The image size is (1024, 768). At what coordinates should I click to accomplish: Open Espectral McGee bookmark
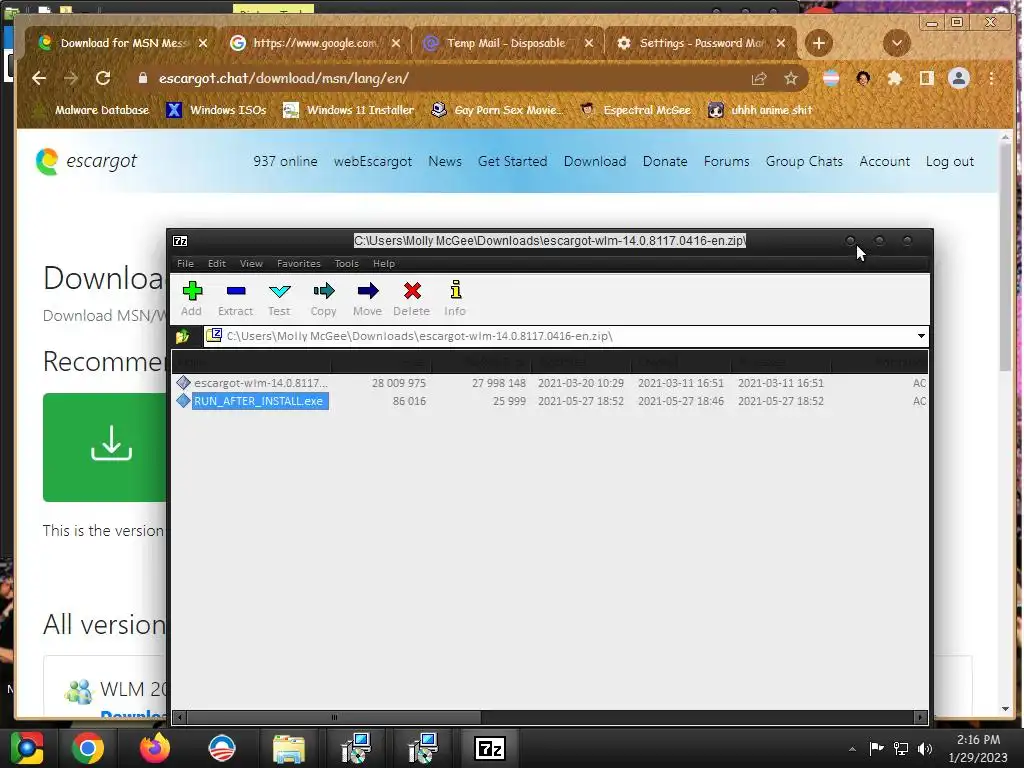[x=636, y=110]
